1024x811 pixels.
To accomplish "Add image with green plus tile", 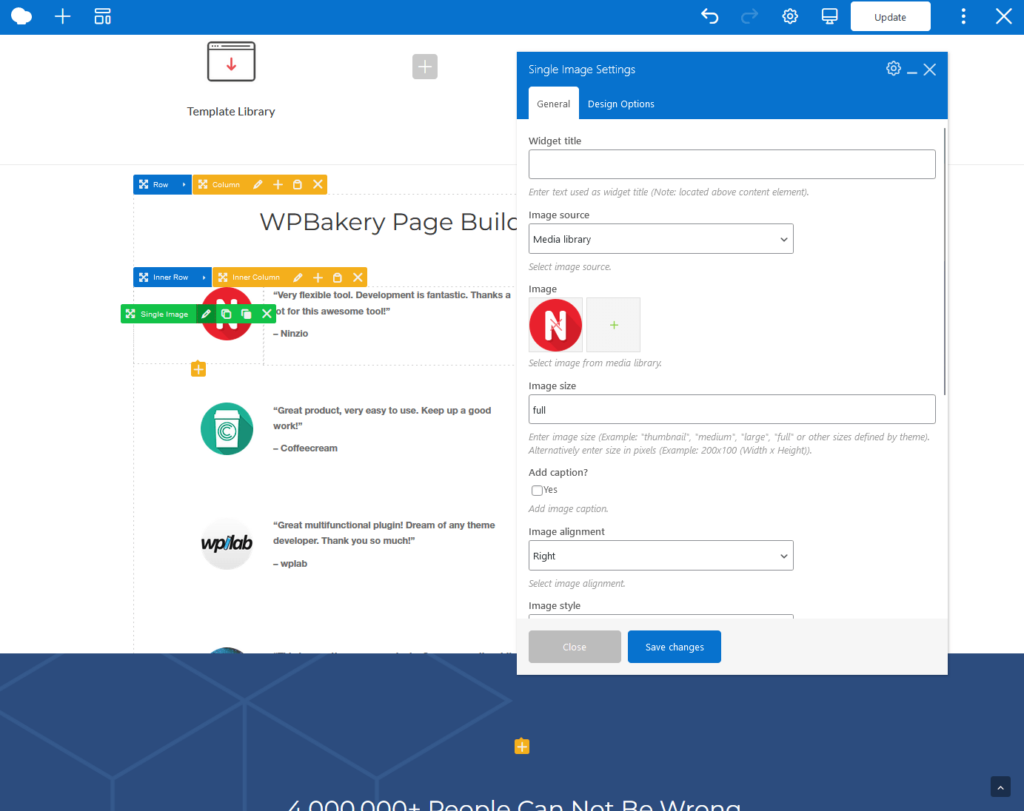I will coord(613,325).
